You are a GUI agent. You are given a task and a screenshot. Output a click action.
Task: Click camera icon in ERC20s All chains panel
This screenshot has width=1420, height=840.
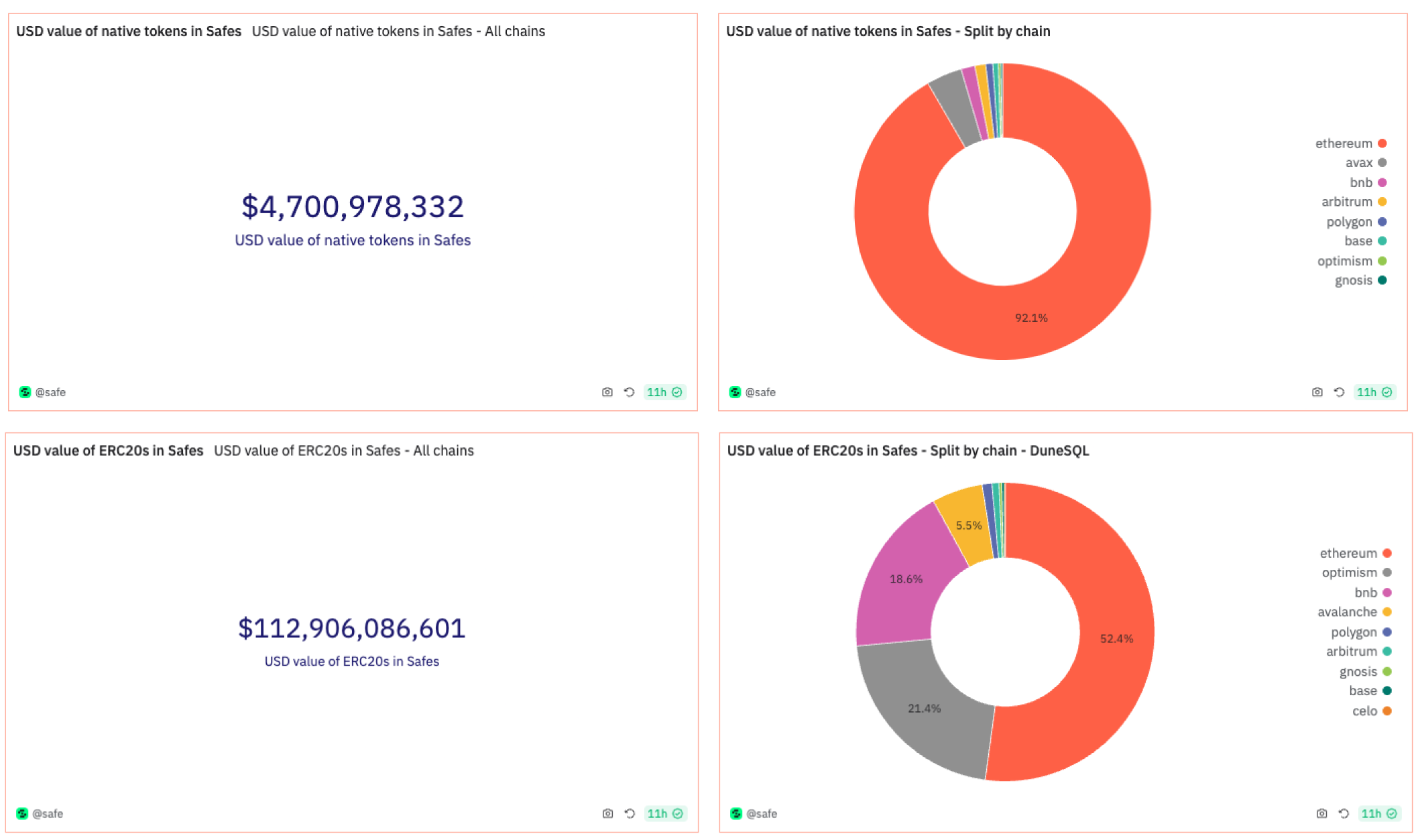[607, 813]
